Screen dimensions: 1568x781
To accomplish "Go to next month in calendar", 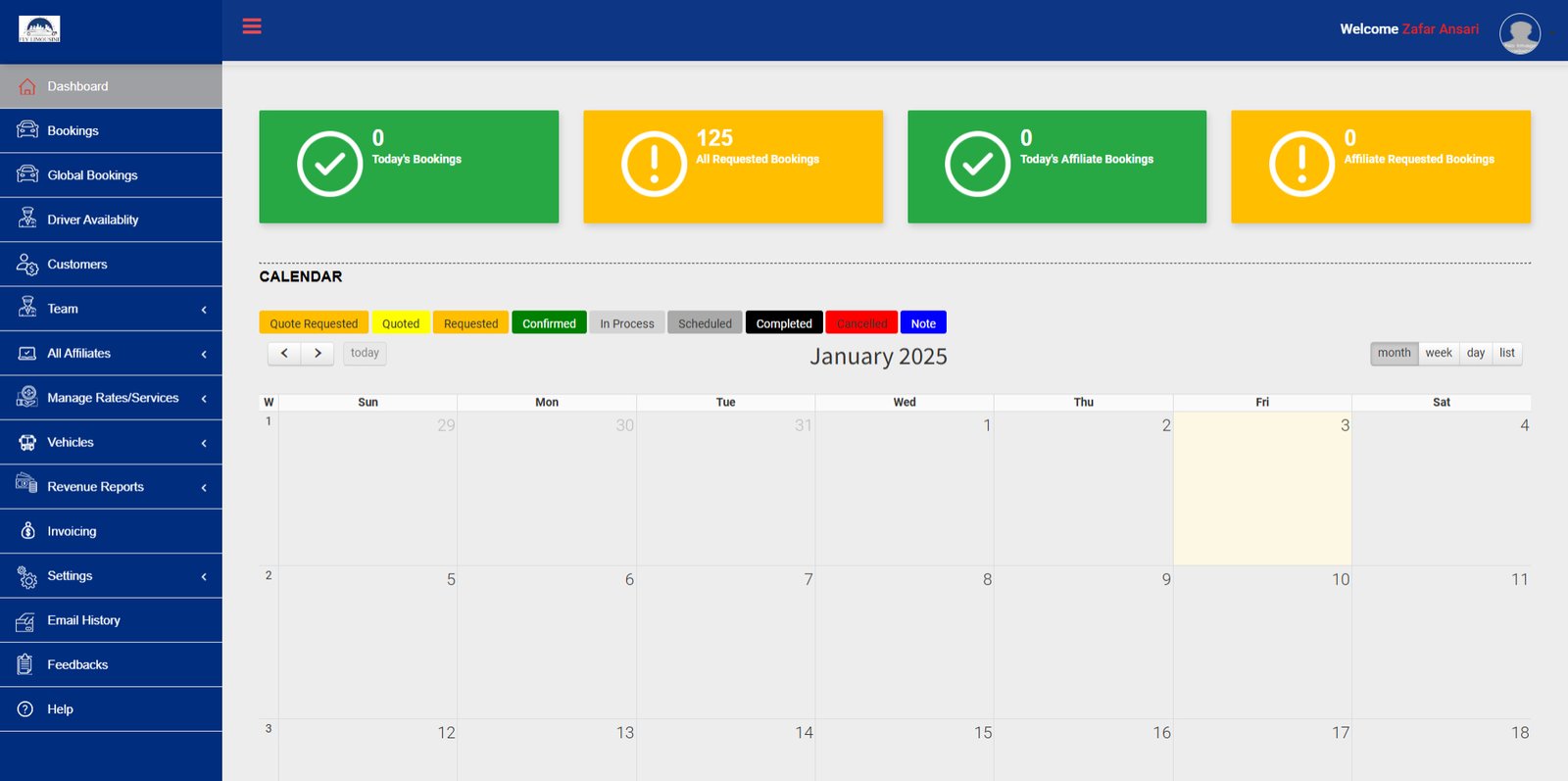I will [x=318, y=353].
